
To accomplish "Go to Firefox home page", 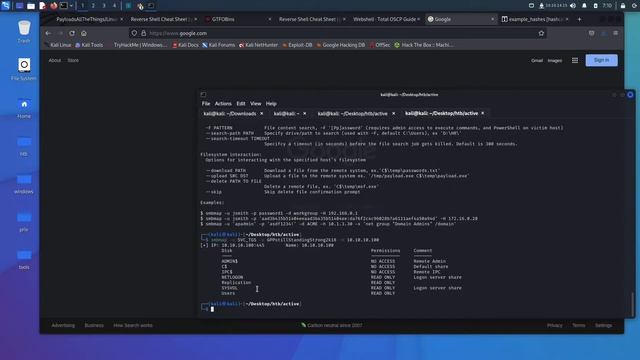I will pyautogui.click(x=84, y=33).
